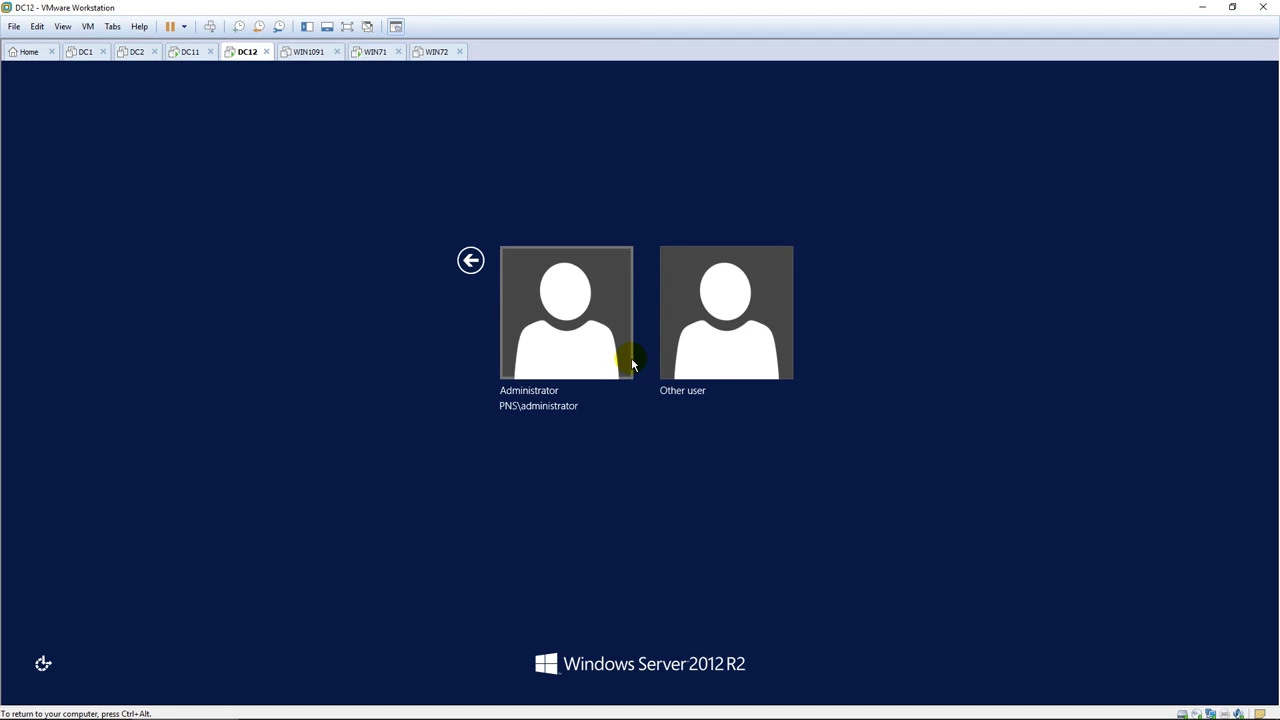Screen dimensions: 1280x720
Task: Click the back arrow on login screen
Action: [x=471, y=260]
